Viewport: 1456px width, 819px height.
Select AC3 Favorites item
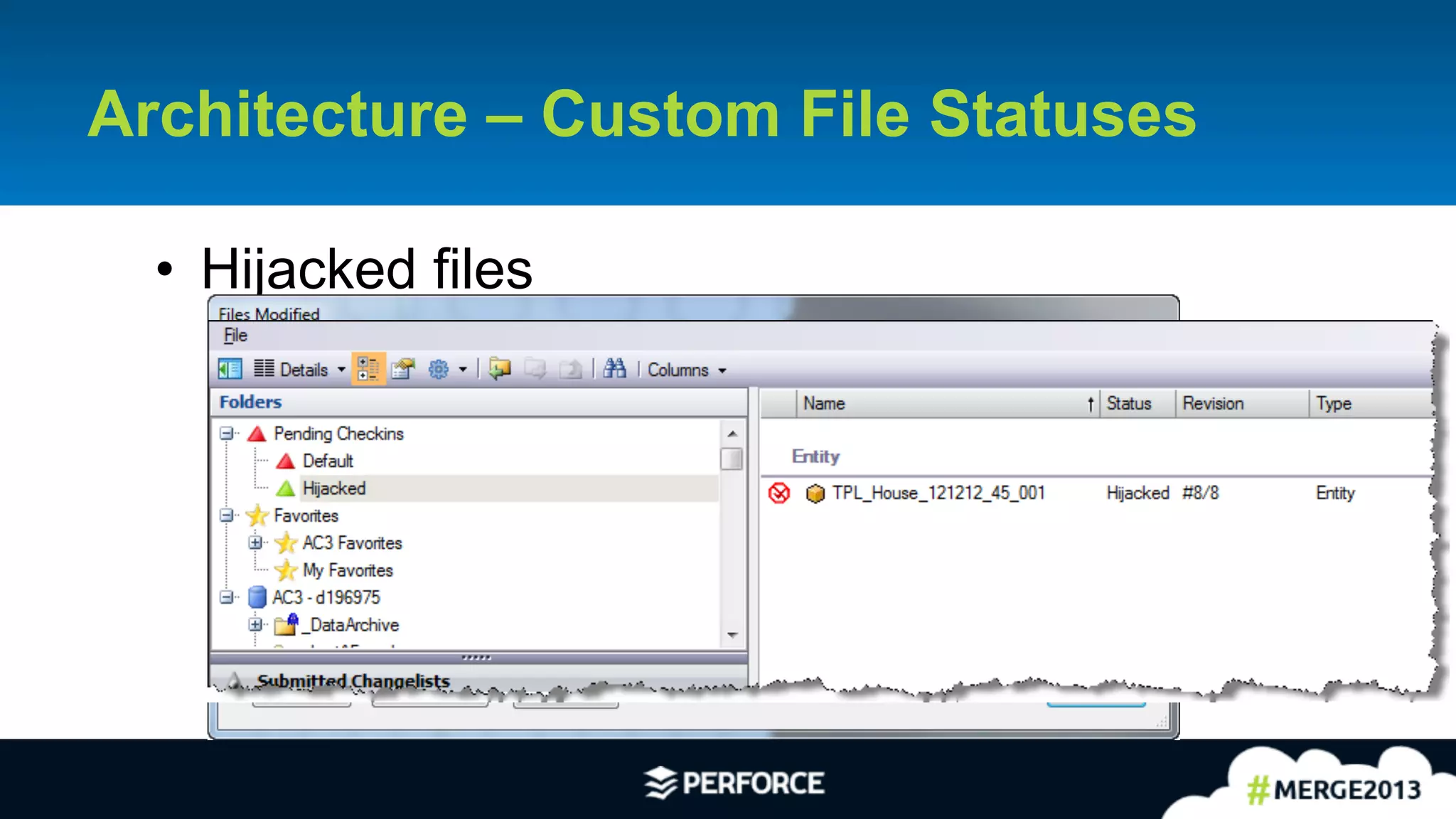(x=352, y=543)
